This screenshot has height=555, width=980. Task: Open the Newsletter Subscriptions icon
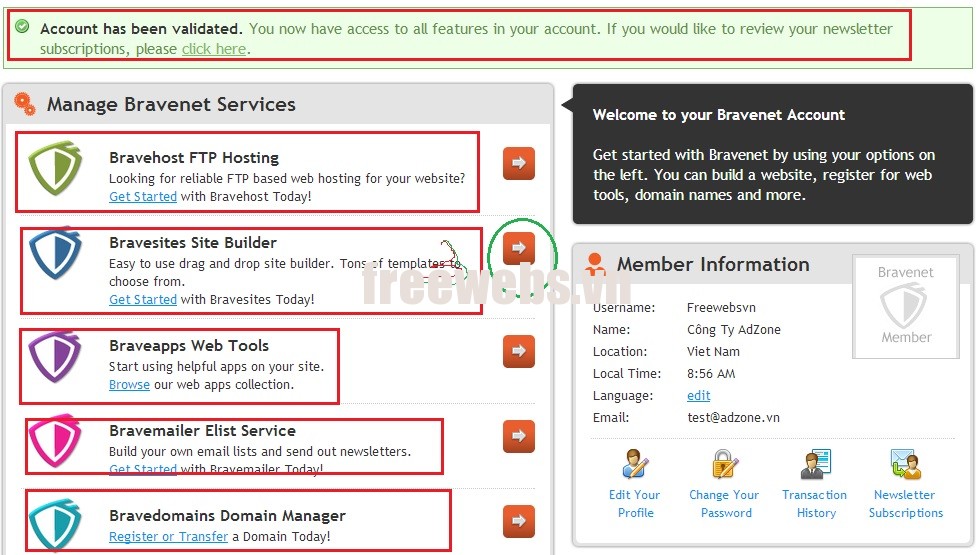[x=905, y=465]
